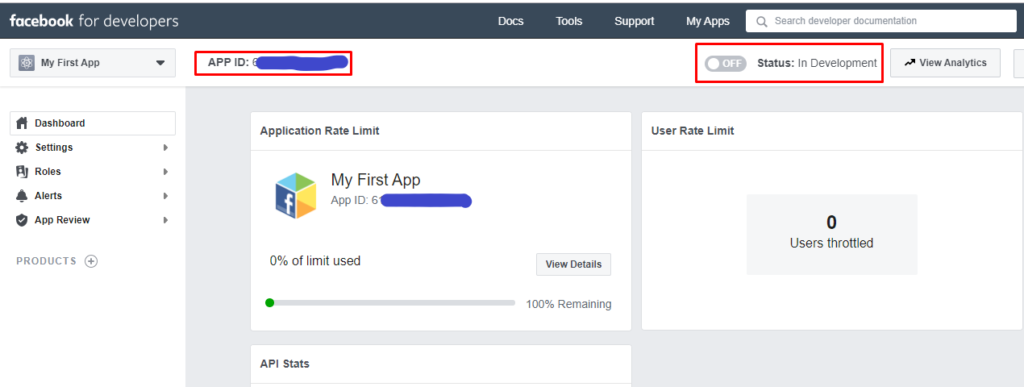Click the atom icon beside My First App
This screenshot has height=387, width=1024.
click(26, 63)
